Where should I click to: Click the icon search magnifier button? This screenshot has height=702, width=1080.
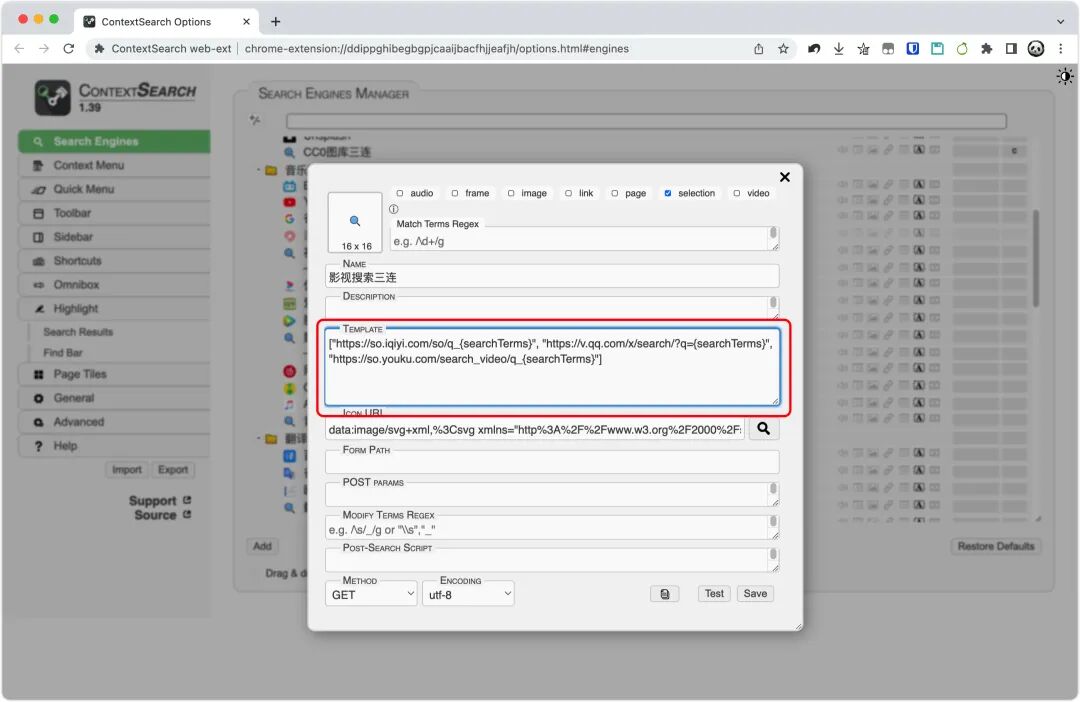(764, 429)
